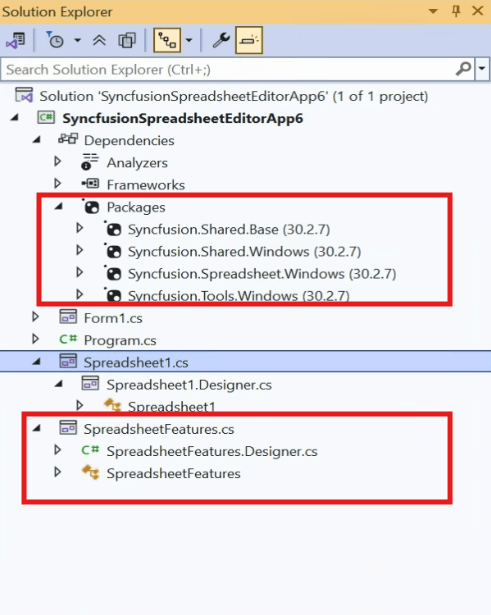Click the Program.cs C# icon

coord(68,338)
